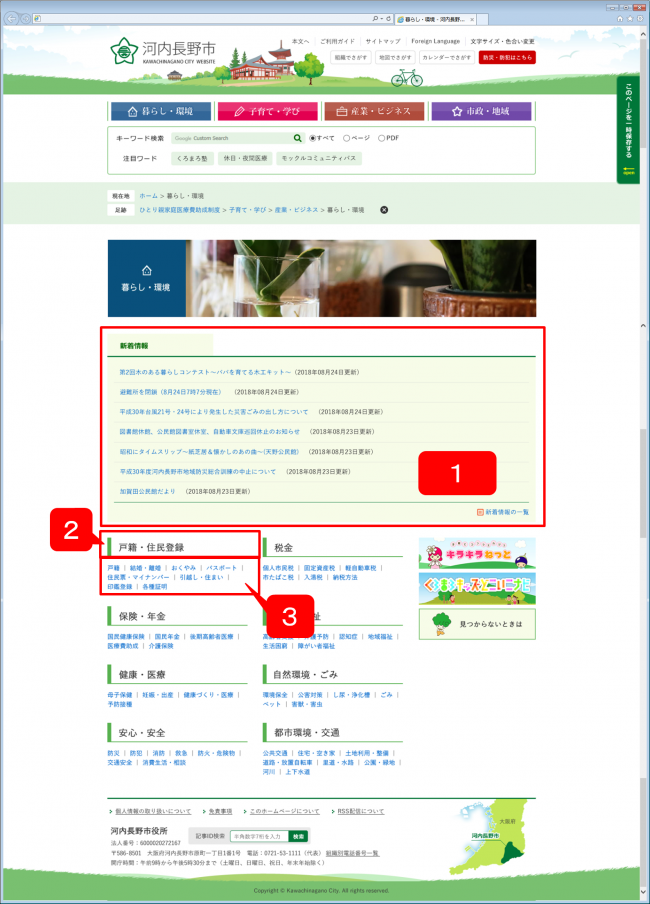Click the 記事ID検索 input field
The width and height of the screenshot is (650, 904).
pos(259,836)
